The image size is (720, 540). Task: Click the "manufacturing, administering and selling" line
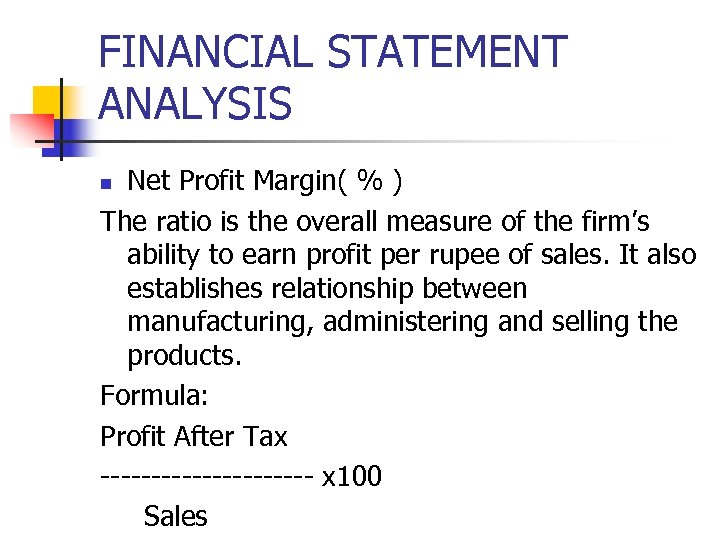click(x=402, y=323)
